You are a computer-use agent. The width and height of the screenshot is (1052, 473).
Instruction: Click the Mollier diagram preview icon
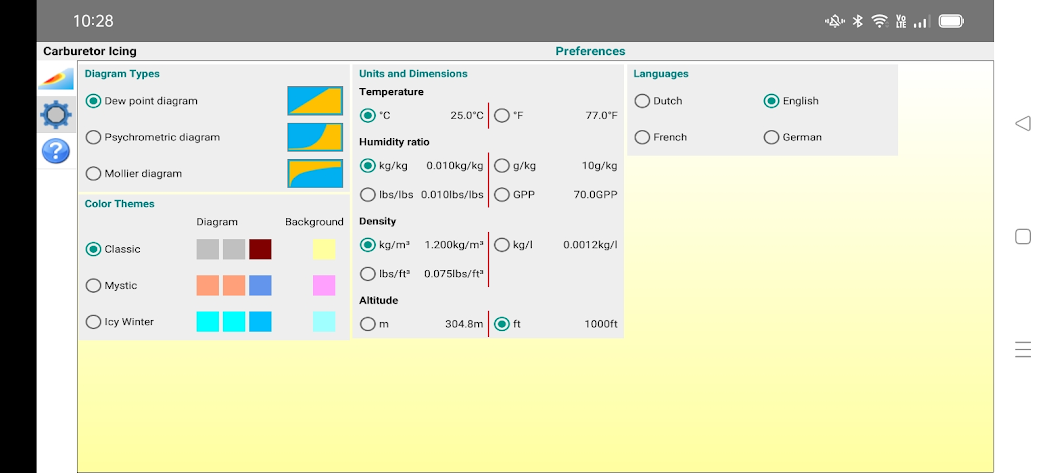[x=315, y=173]
